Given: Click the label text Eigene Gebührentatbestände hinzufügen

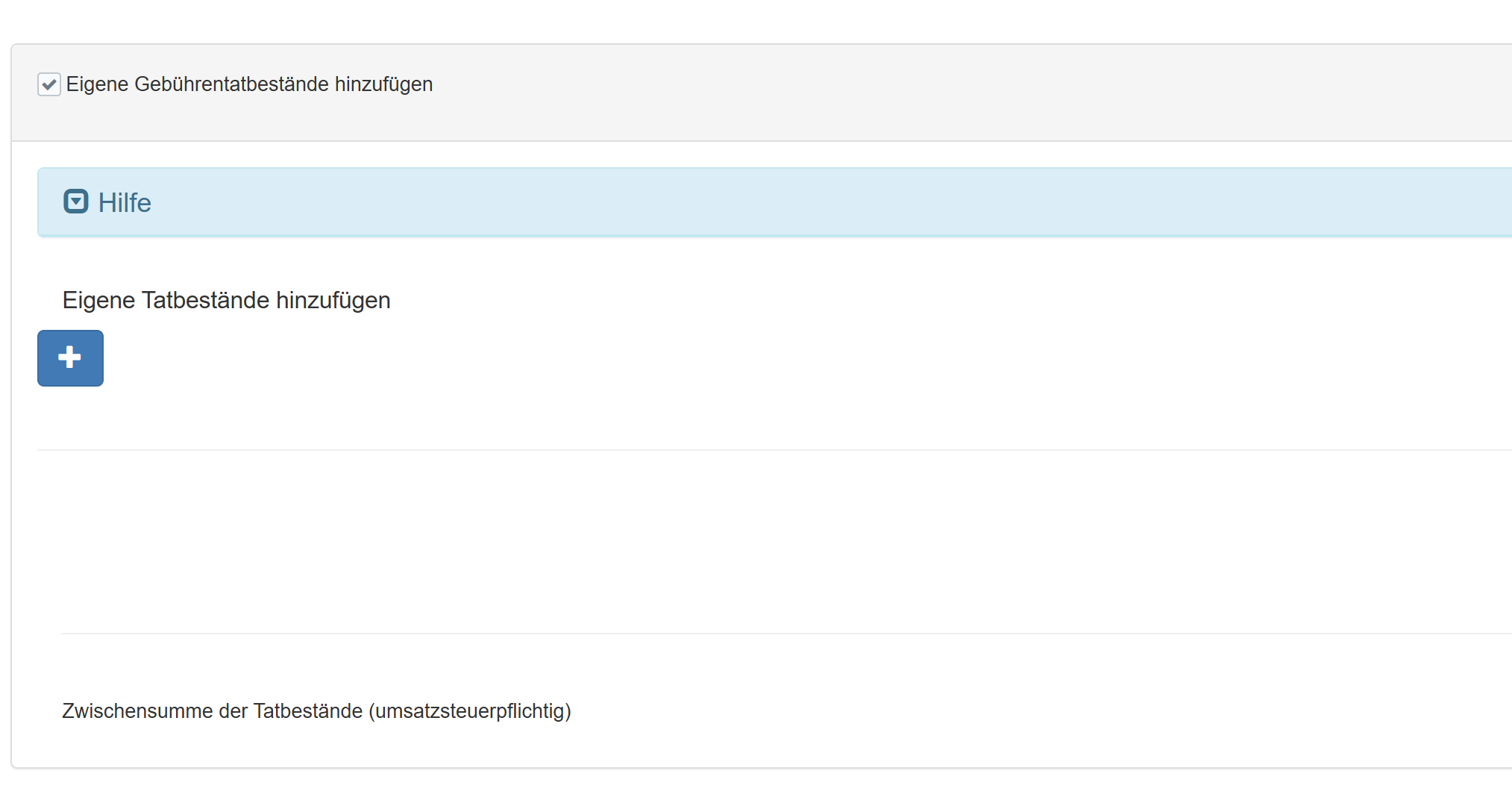Looking at the screenshot, I should 249,84.
